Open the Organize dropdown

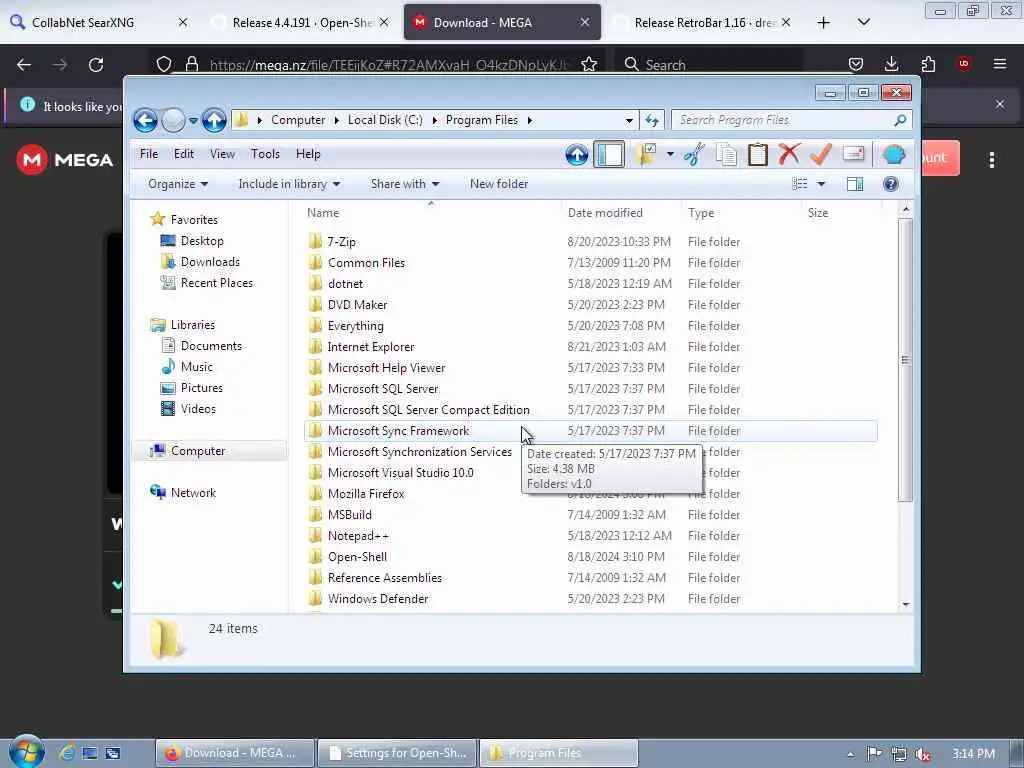178,184
